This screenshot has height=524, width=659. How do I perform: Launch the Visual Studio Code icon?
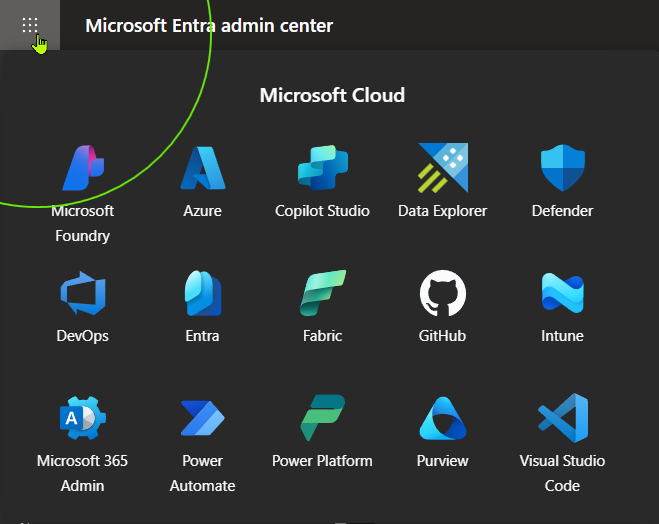tap(562, 418)
